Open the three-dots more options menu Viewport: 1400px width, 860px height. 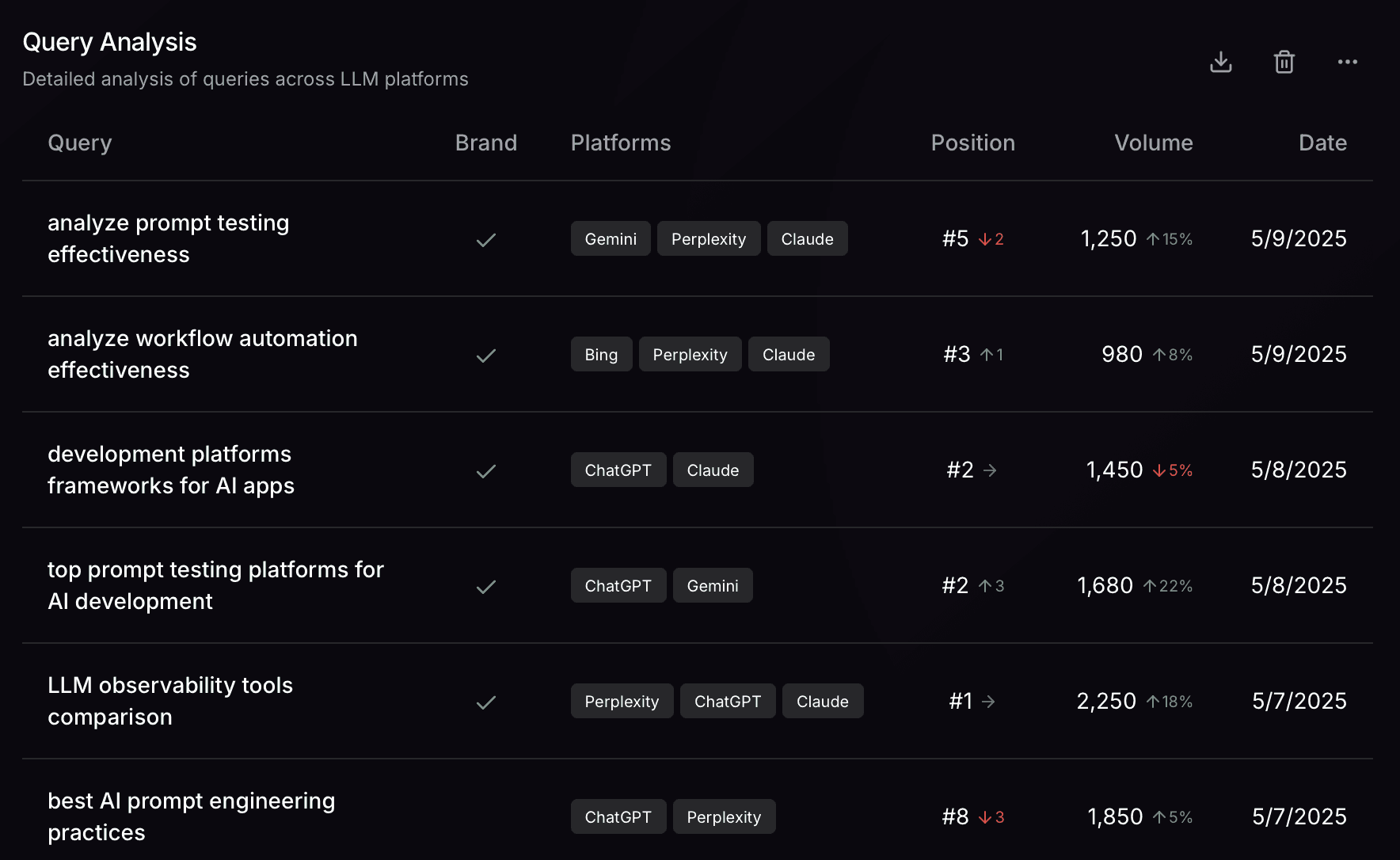(1348, 62)
